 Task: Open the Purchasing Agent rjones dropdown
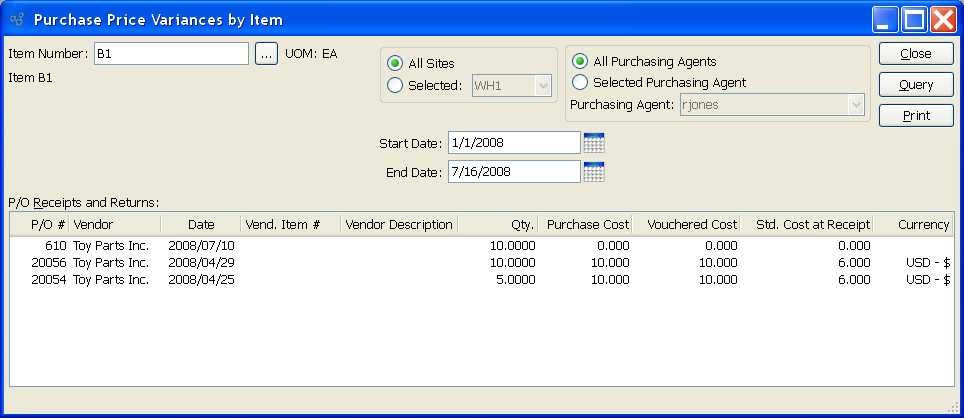pyautogui.click(x=855, y=104)
